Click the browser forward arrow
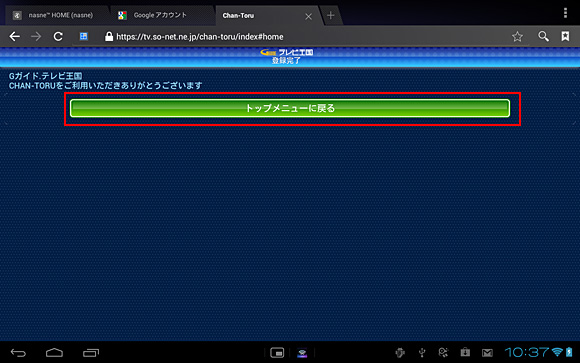This screenshot has width=580, height=363. coord(36,36)
